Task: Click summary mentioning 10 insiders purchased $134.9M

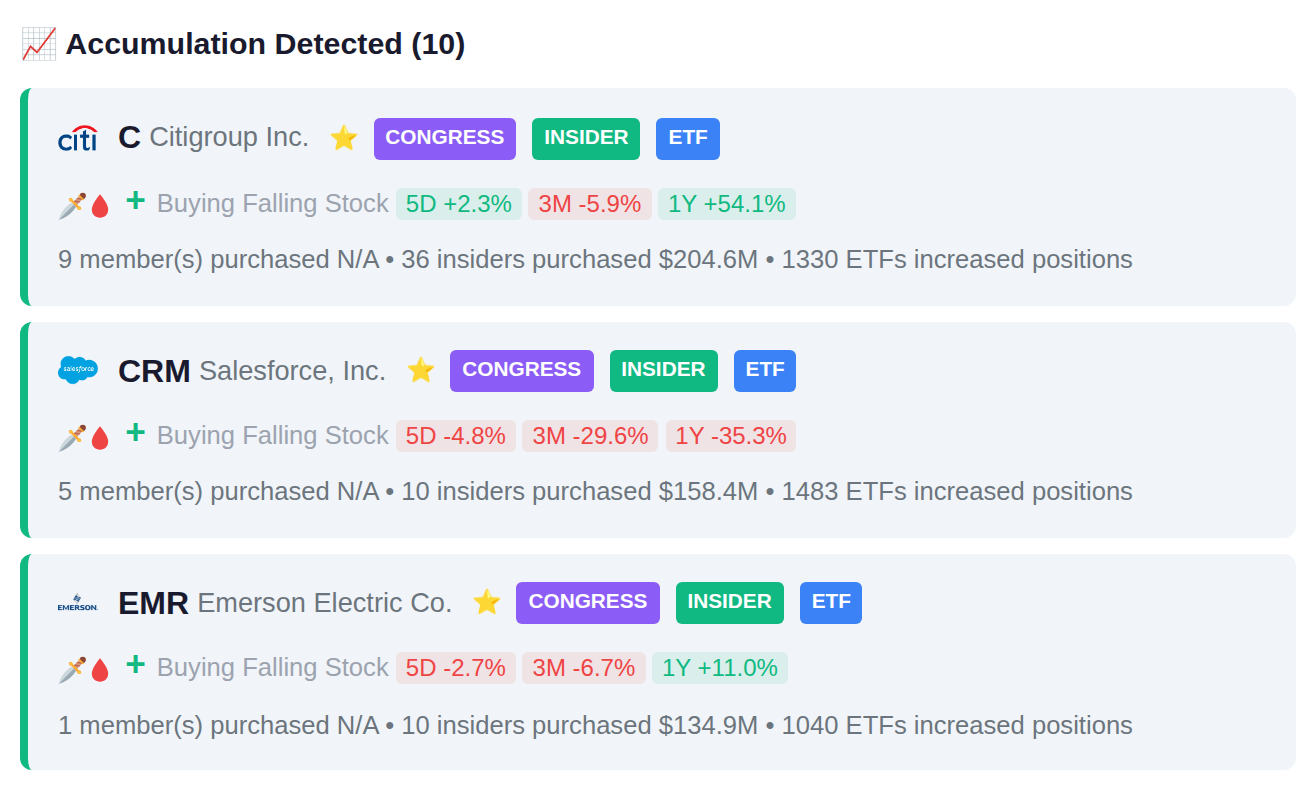Action: 595,725
